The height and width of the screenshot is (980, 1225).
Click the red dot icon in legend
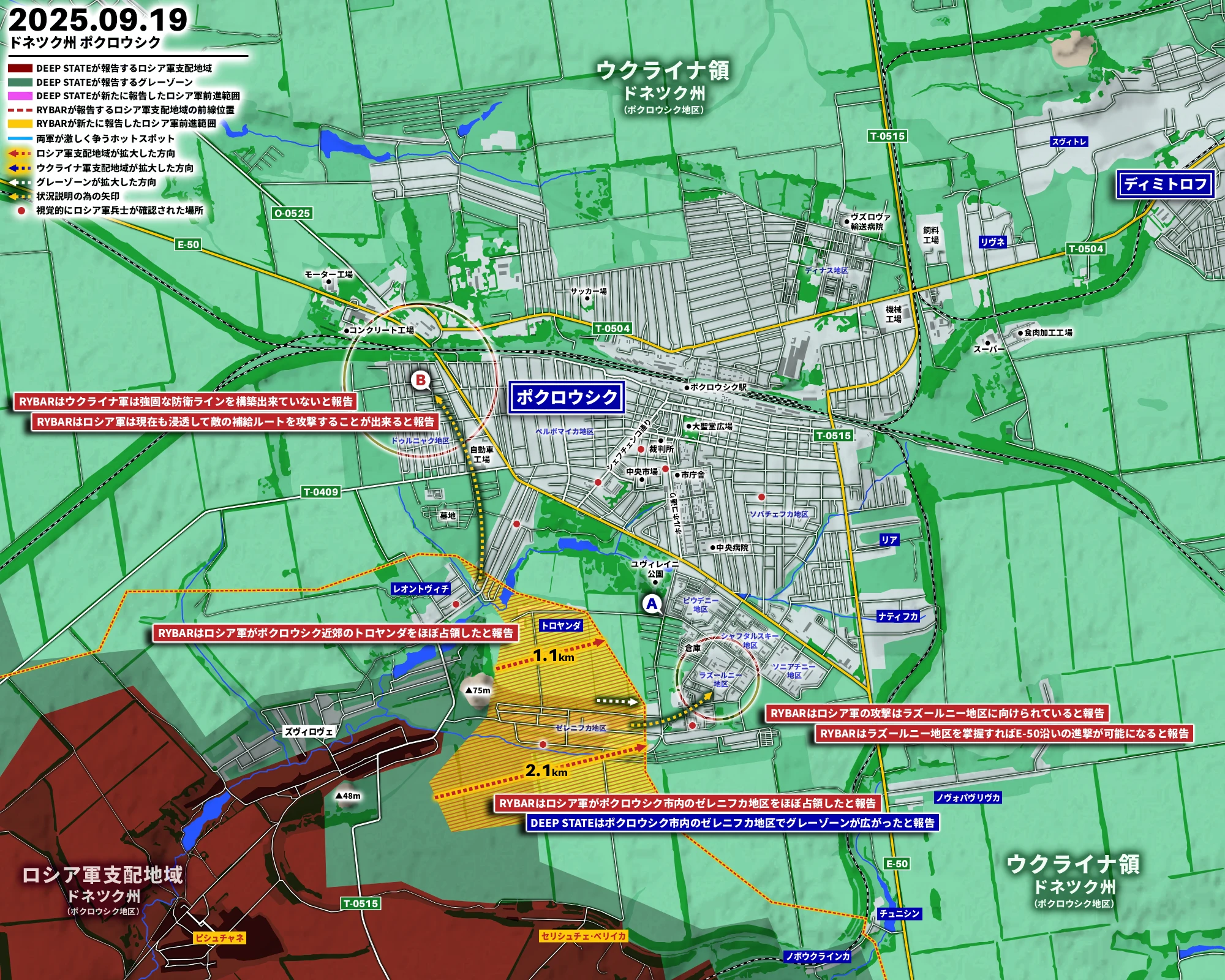[21, 211]
